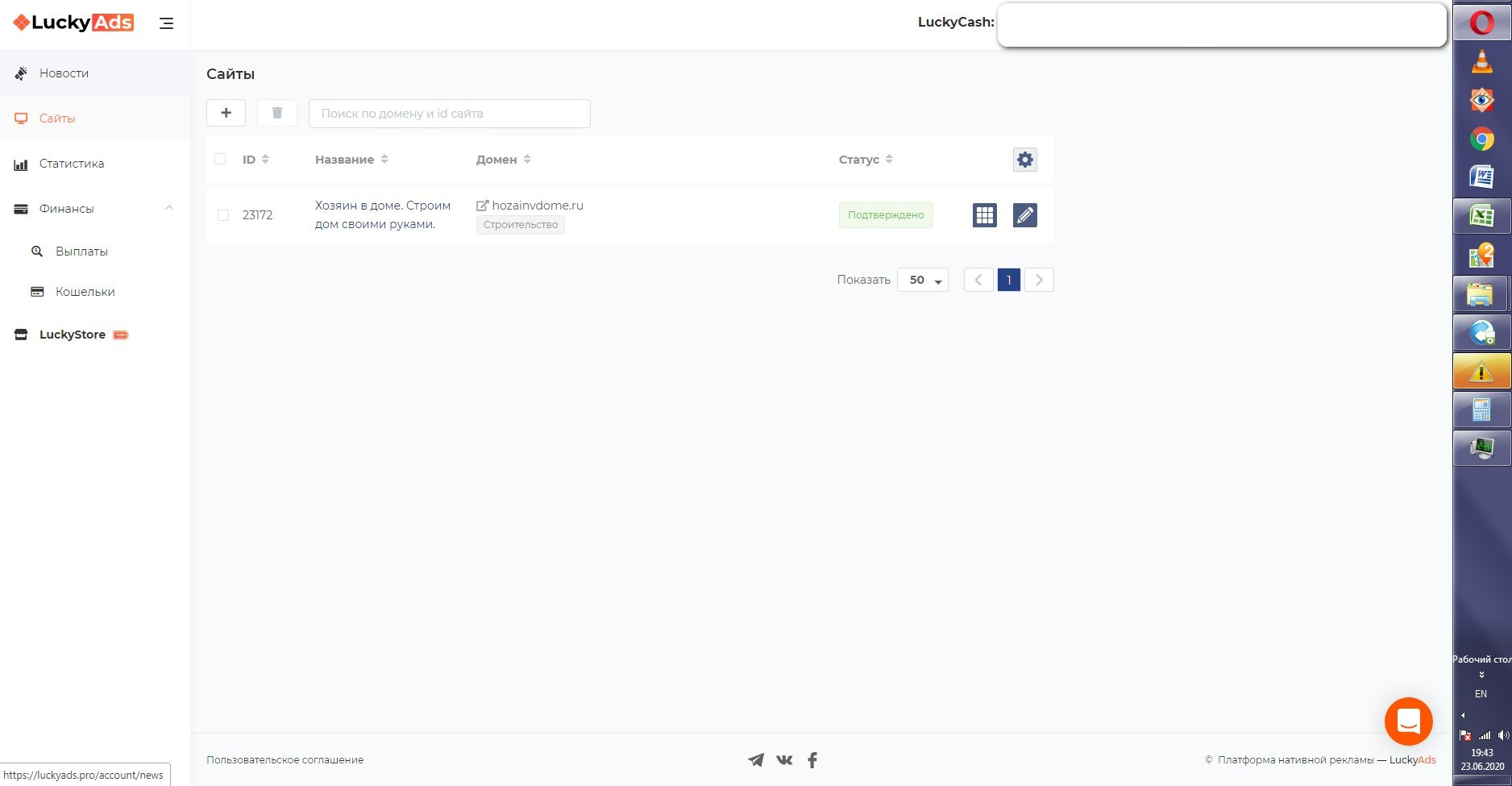The width and height of the screenshot is (1512, 786).
Task: Click the Сайты page heading
Action: pyautogui.click(x=231, y=74)
